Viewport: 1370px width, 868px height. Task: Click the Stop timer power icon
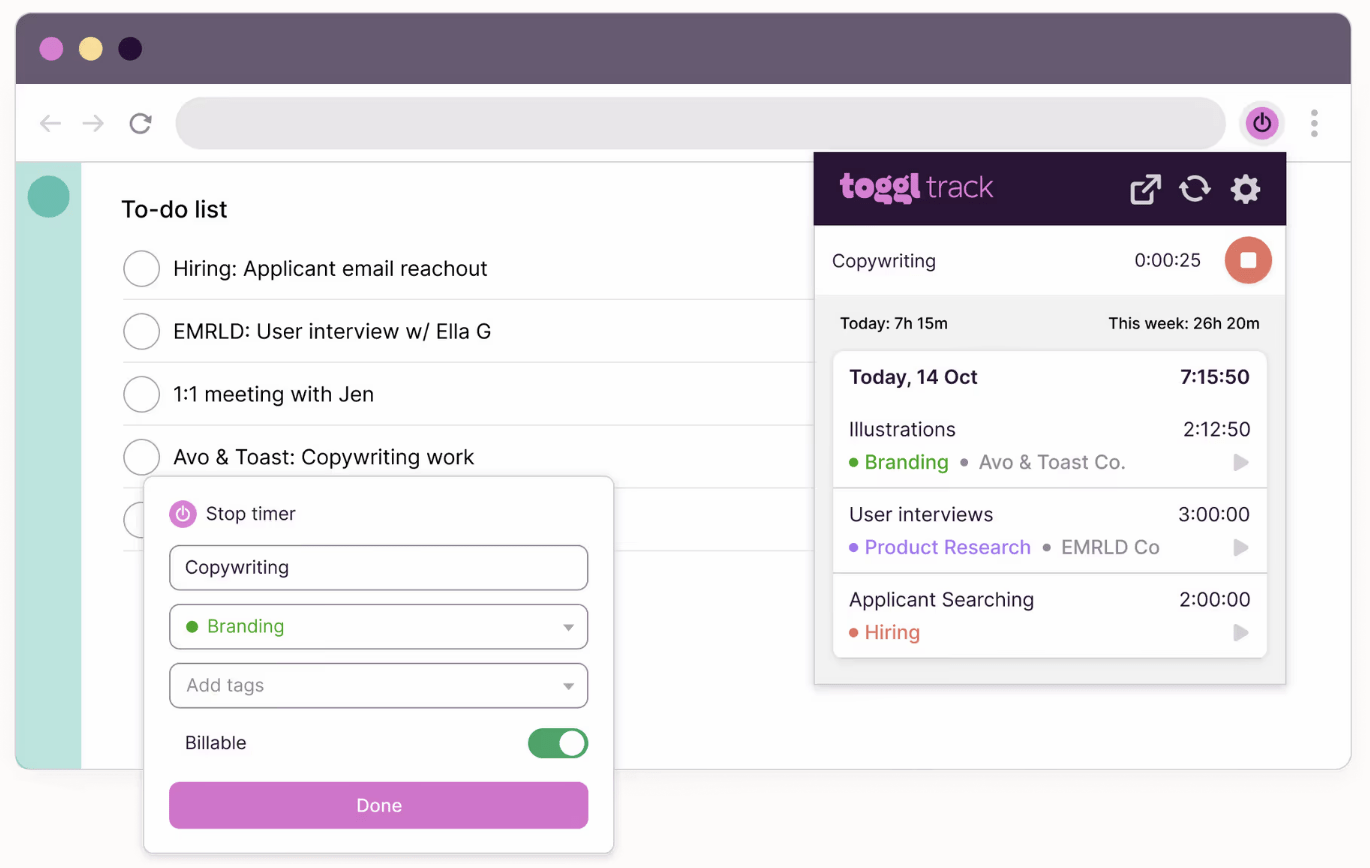click(182, 514)
